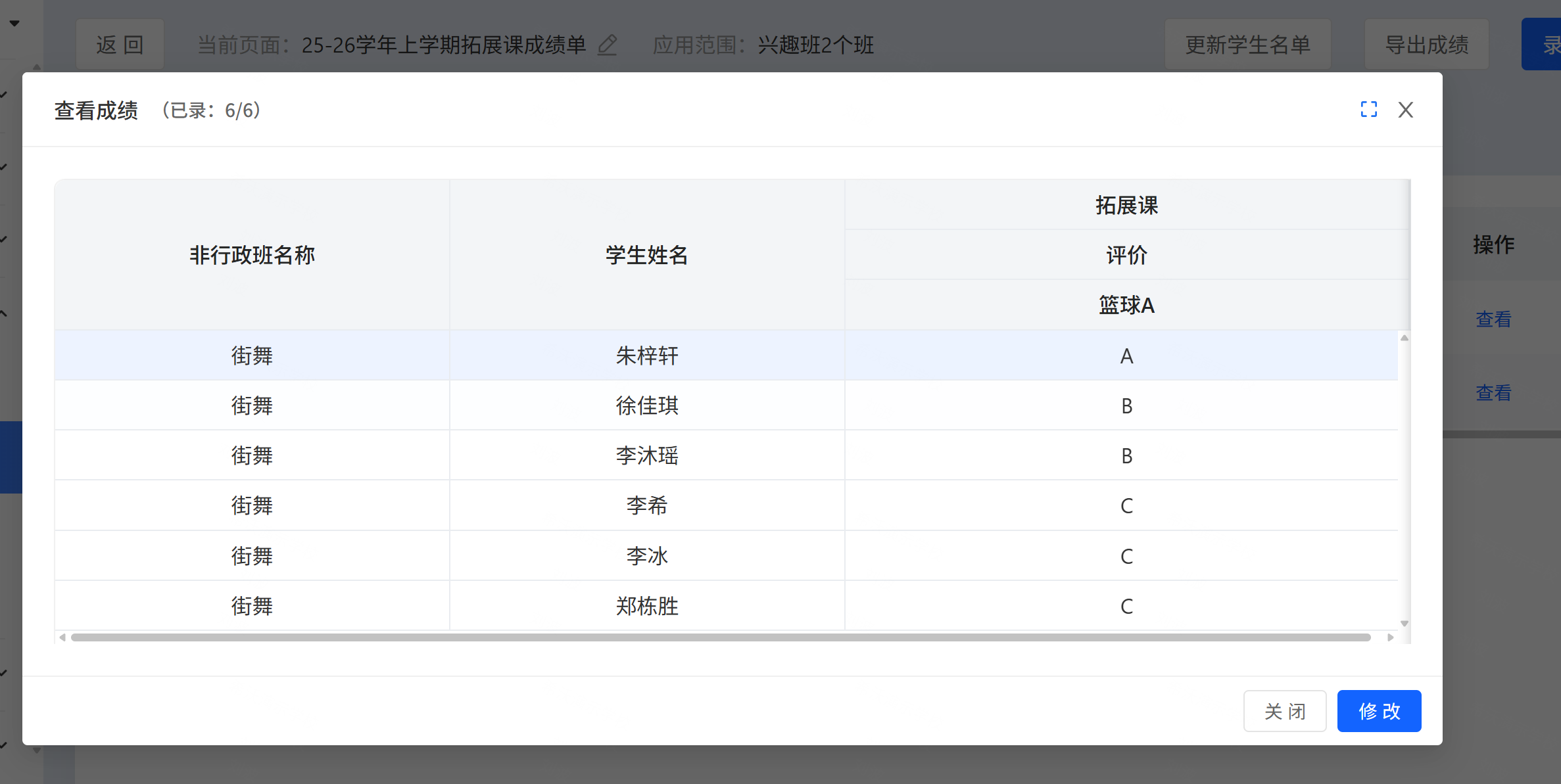This screenshot has width=1561, height=784.
Task: Click the table's horizontal scrollbar right arrow
Action: point(1390,637)
